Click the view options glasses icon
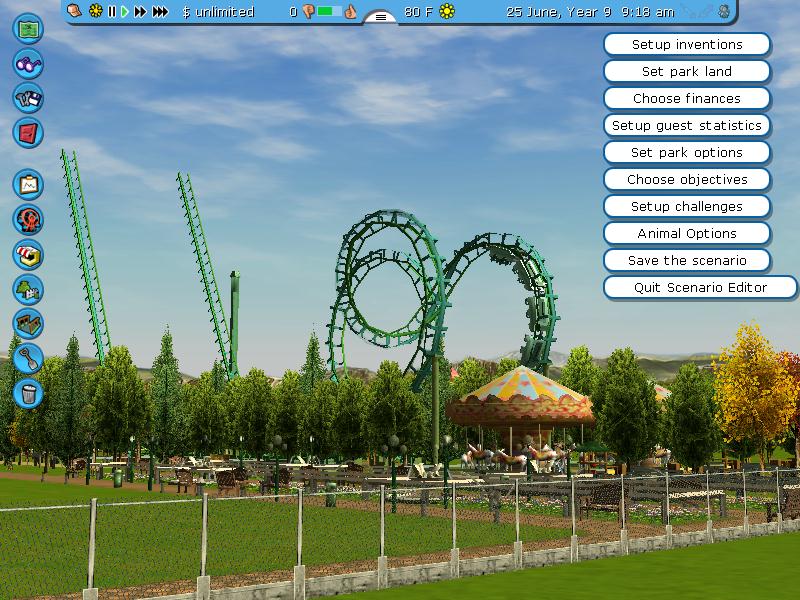Viewport: 800px width, 600px height. pyautogui.click(x=28, y=63)
